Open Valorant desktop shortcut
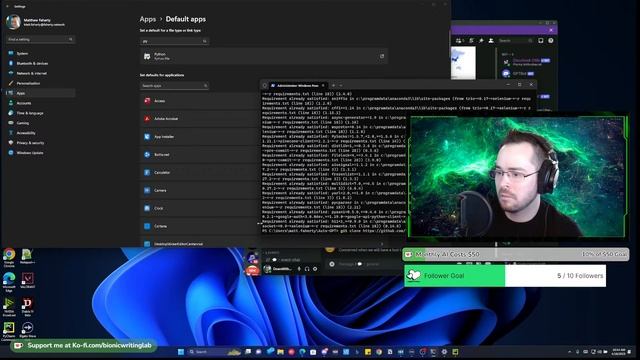The image size is (640, 360). [27, 281]
